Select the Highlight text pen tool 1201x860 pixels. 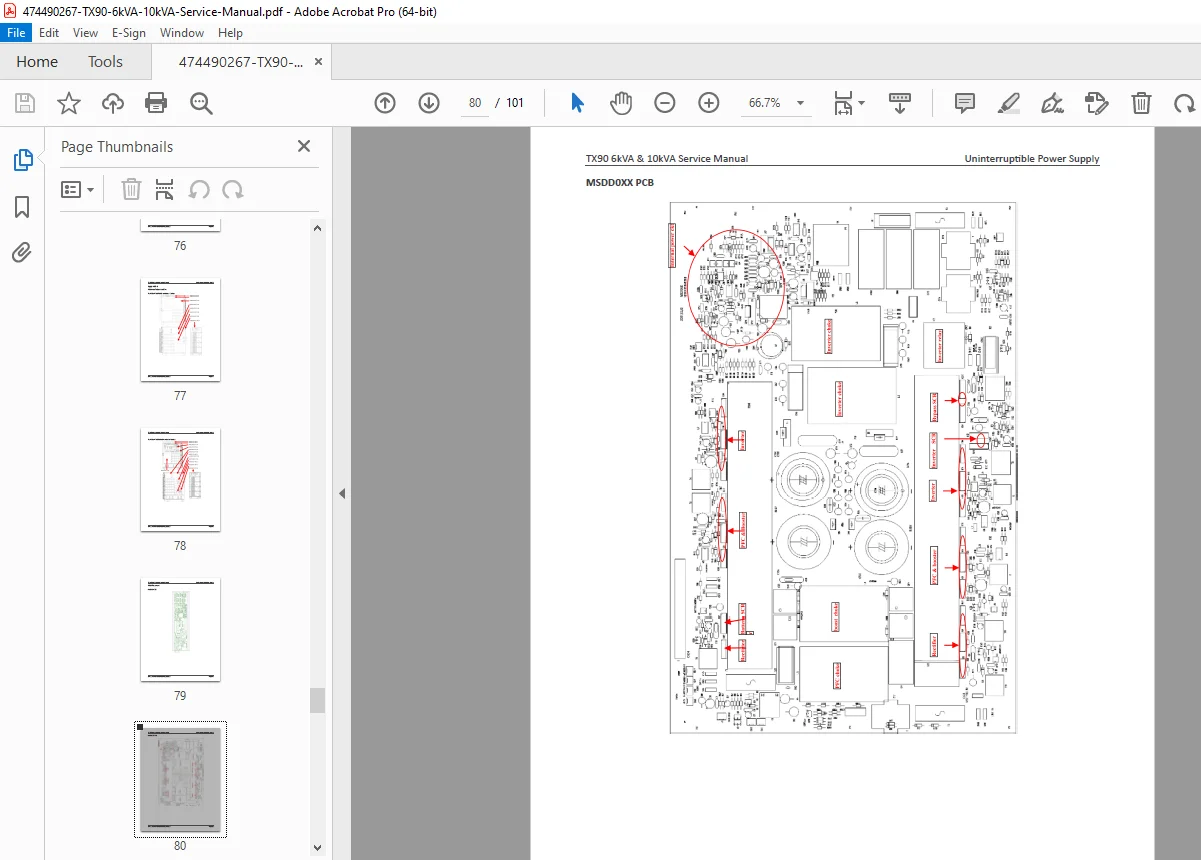point(1009,103)
